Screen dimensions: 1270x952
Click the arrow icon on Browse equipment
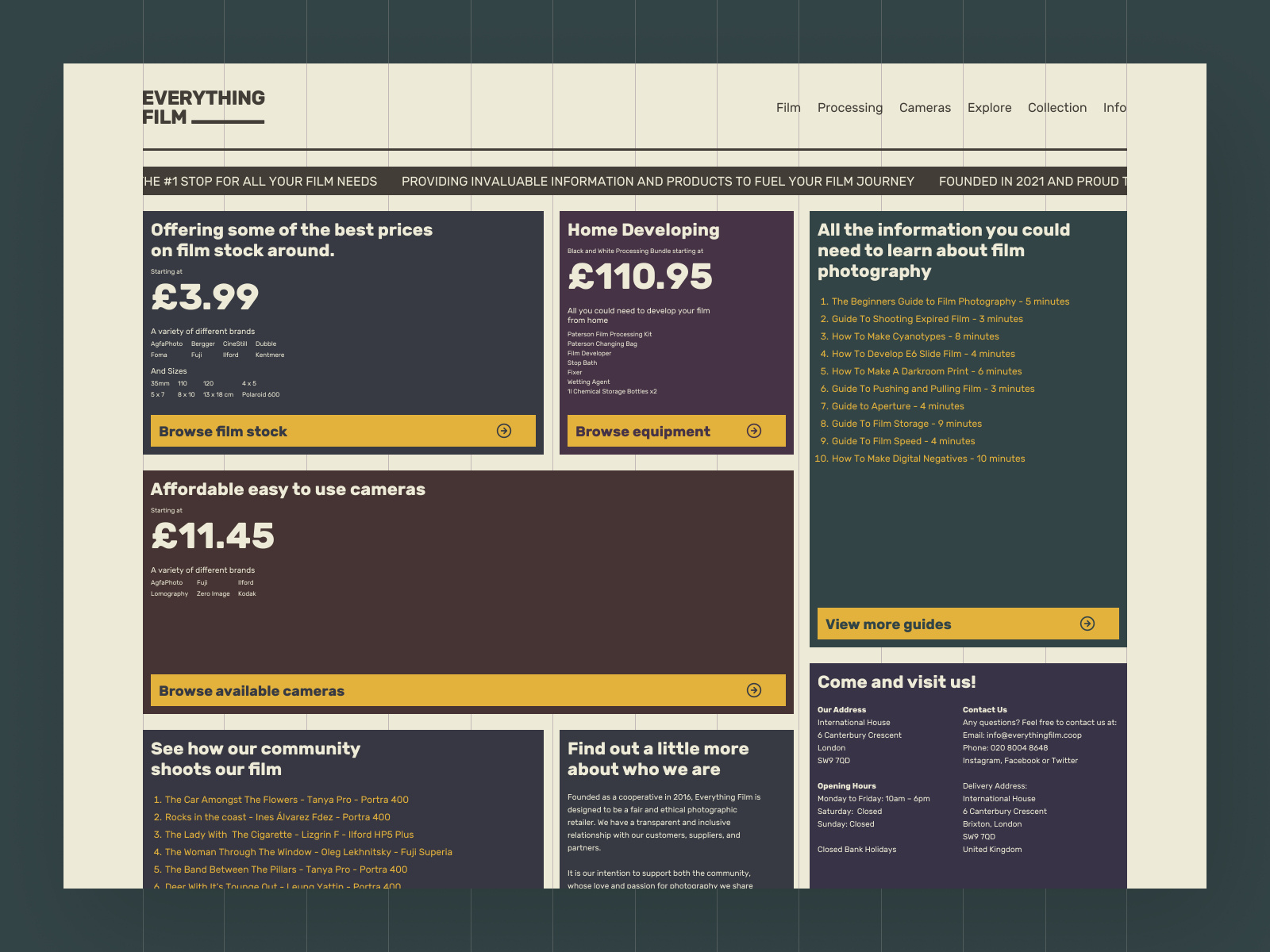coord(755,431)
